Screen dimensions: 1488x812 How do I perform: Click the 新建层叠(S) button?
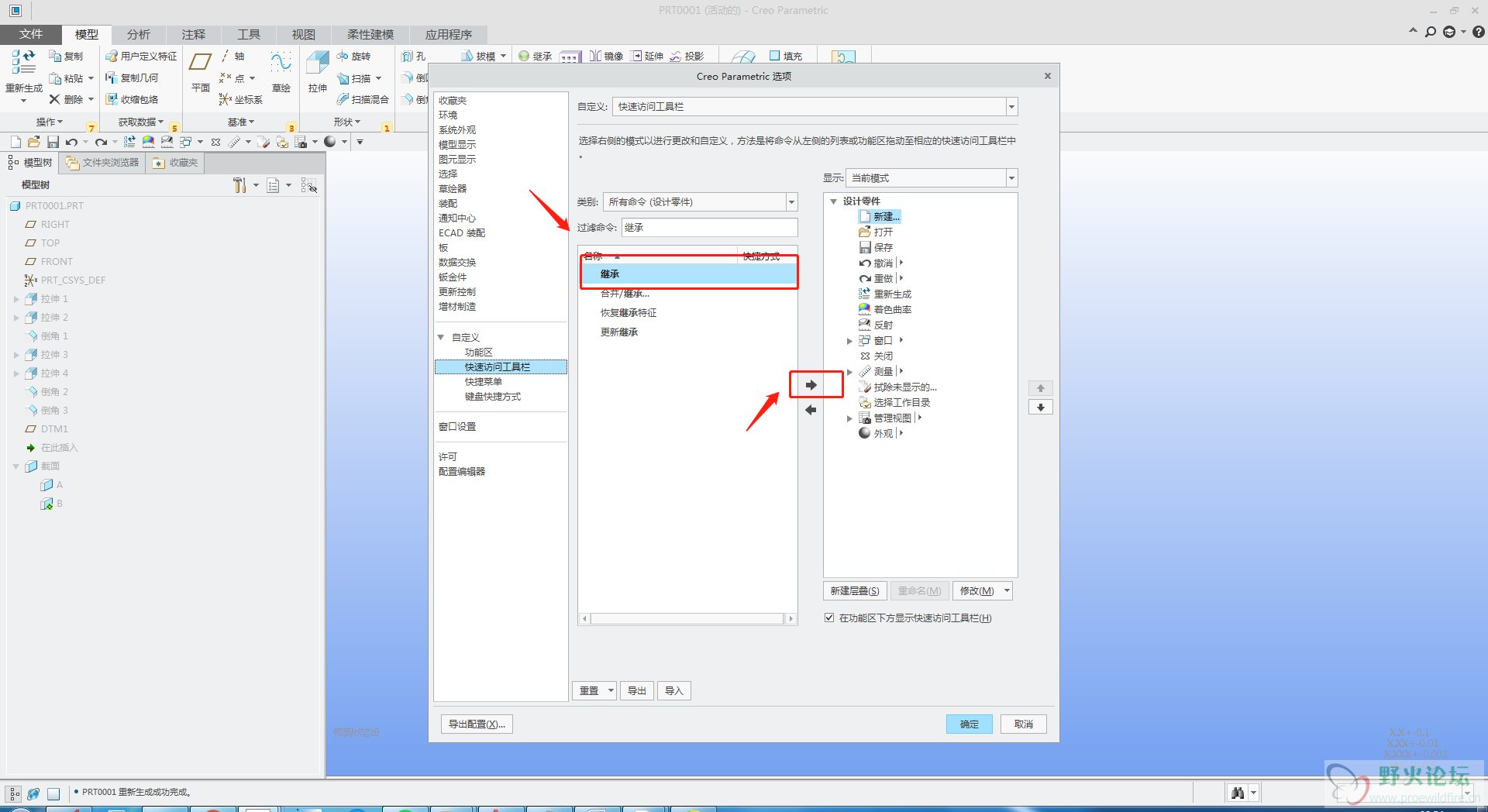pyautogui.click(x=855, y=590)
